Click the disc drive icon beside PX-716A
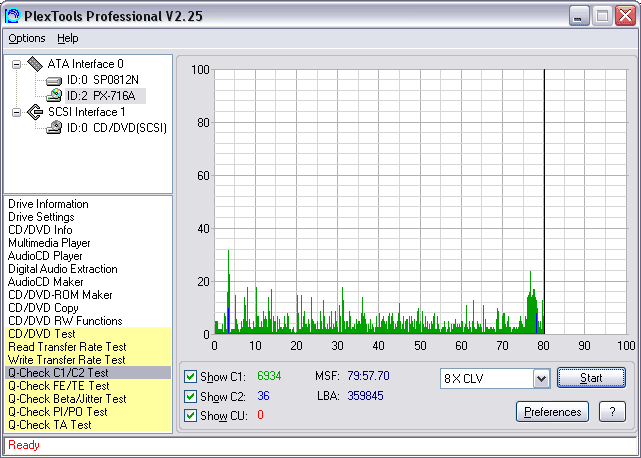 click(x=54, y=96)
